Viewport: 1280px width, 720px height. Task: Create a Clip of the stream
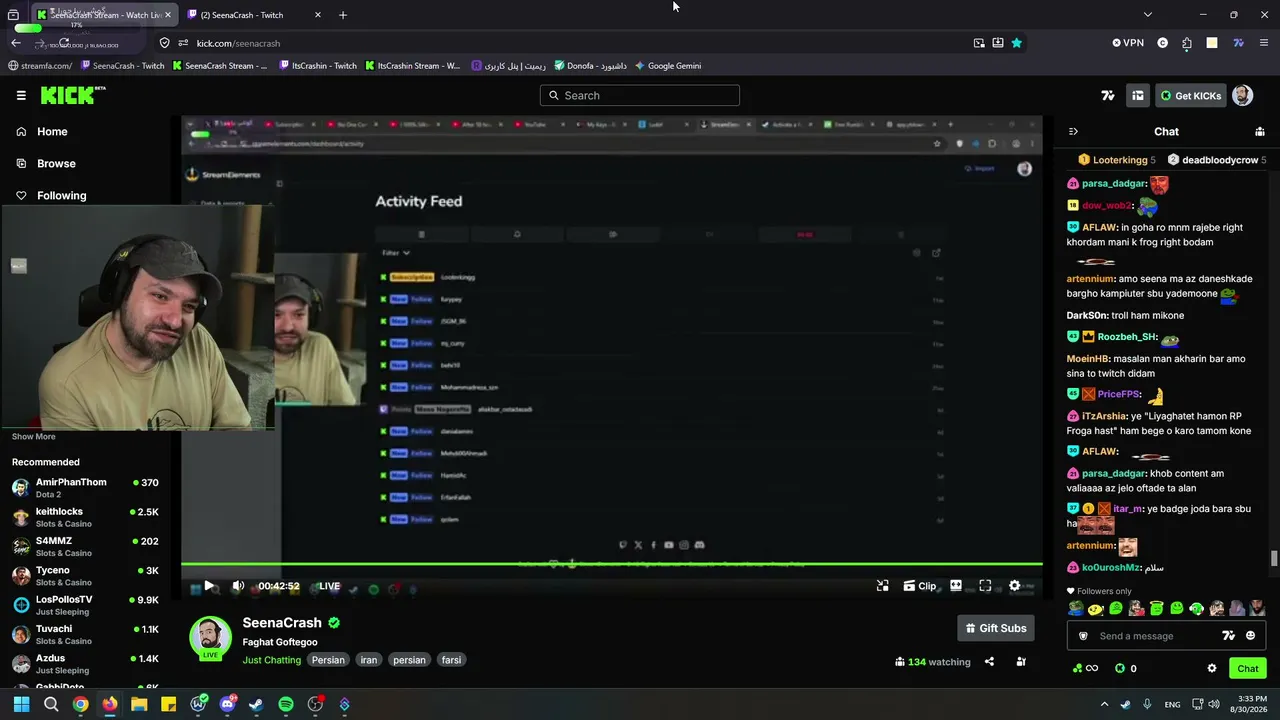[x=920, y=586]
